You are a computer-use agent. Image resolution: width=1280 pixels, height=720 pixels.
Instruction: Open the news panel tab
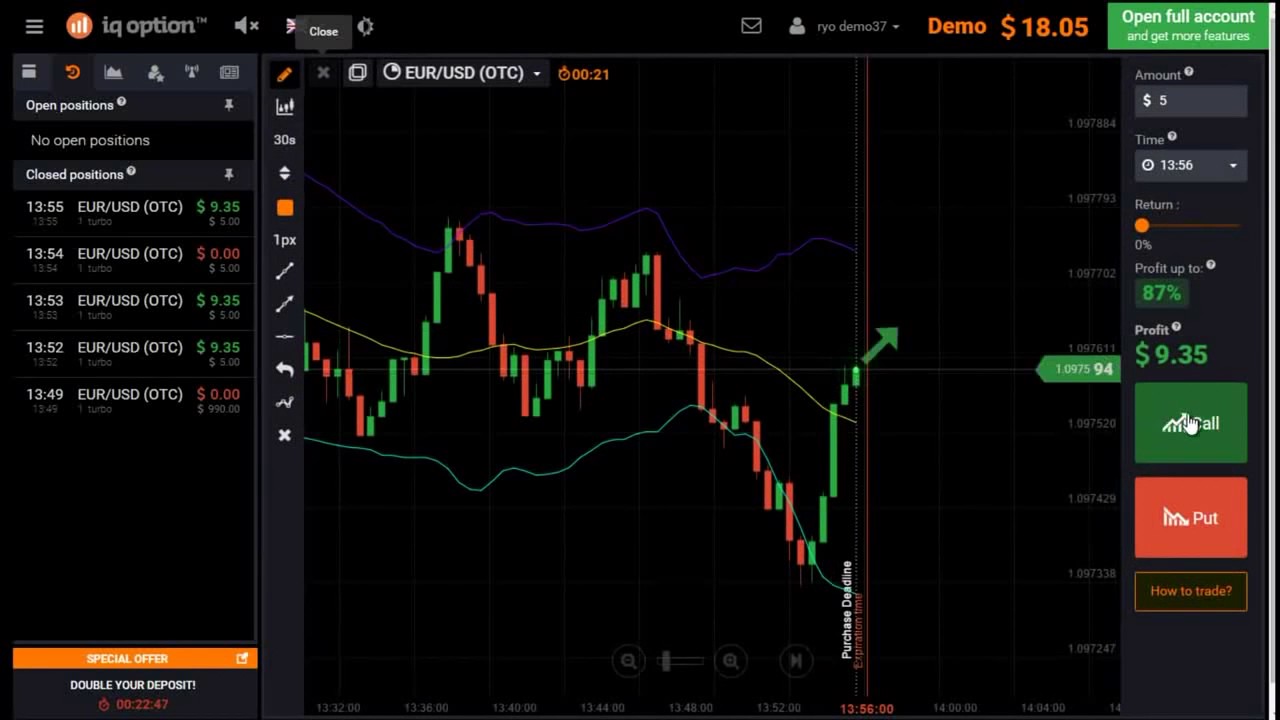point(229,72)
